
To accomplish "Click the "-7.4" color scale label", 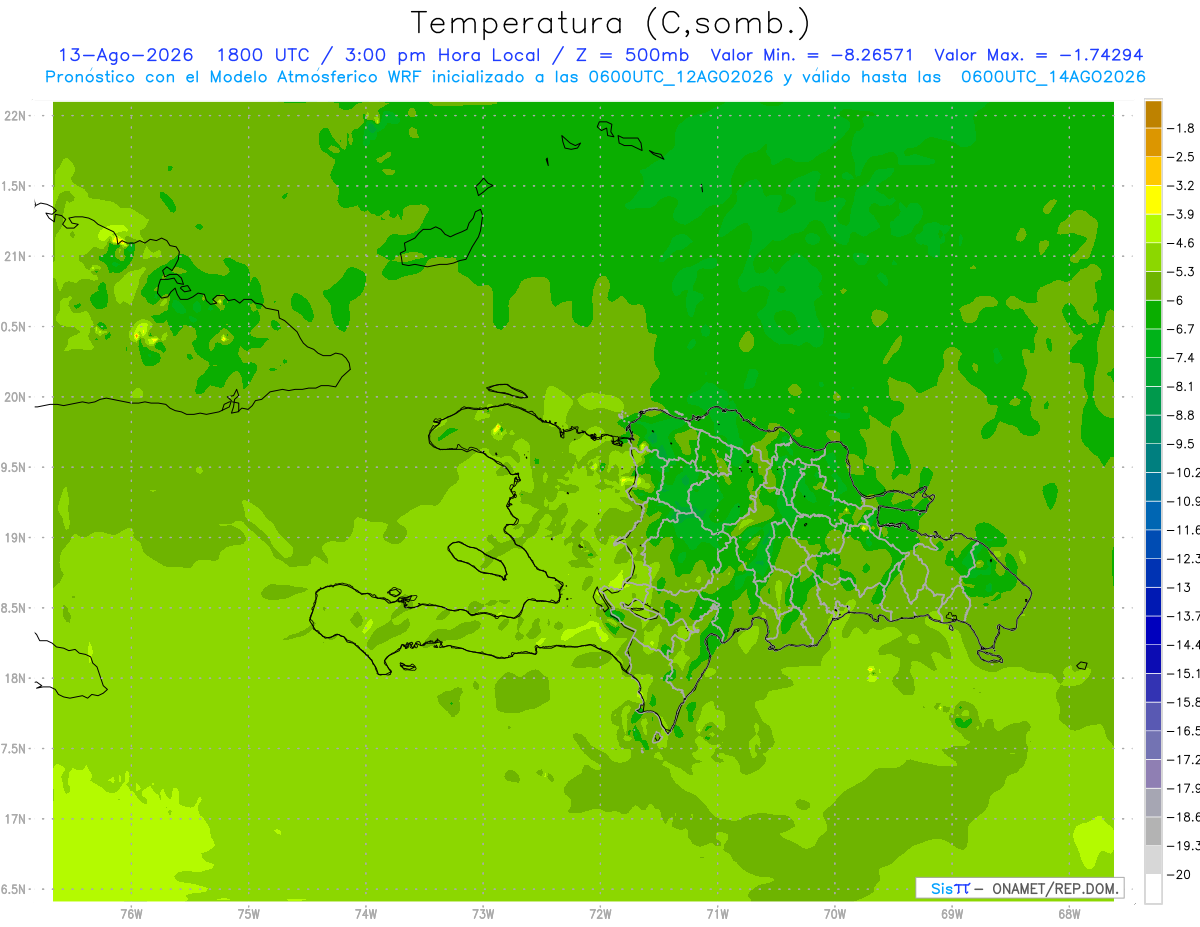I will (x=1182, y=357).
